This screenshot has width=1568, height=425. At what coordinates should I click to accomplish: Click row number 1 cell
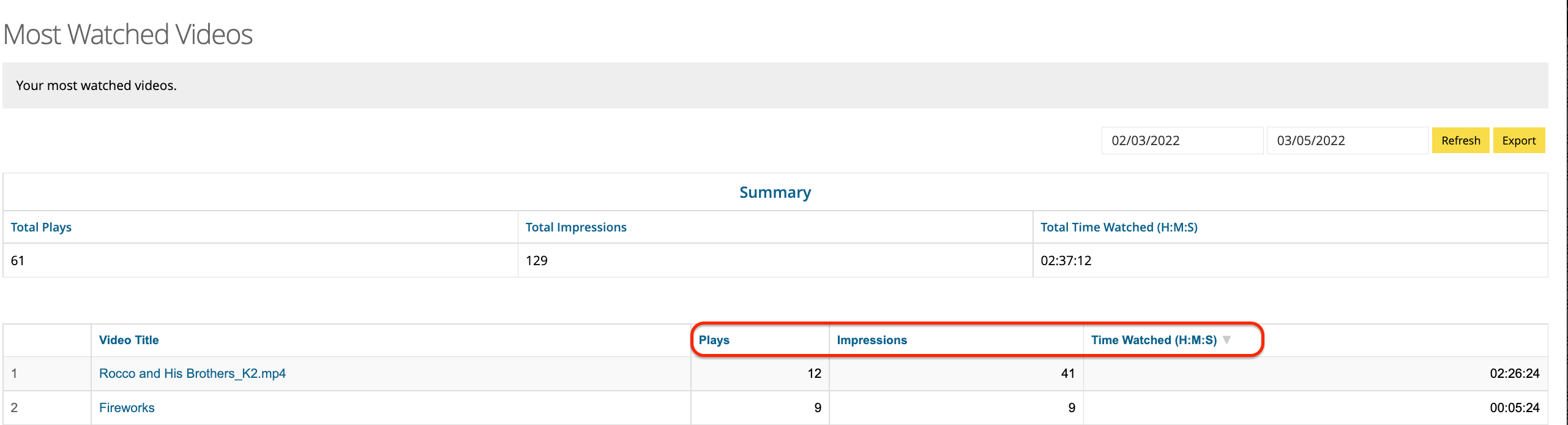14,374
